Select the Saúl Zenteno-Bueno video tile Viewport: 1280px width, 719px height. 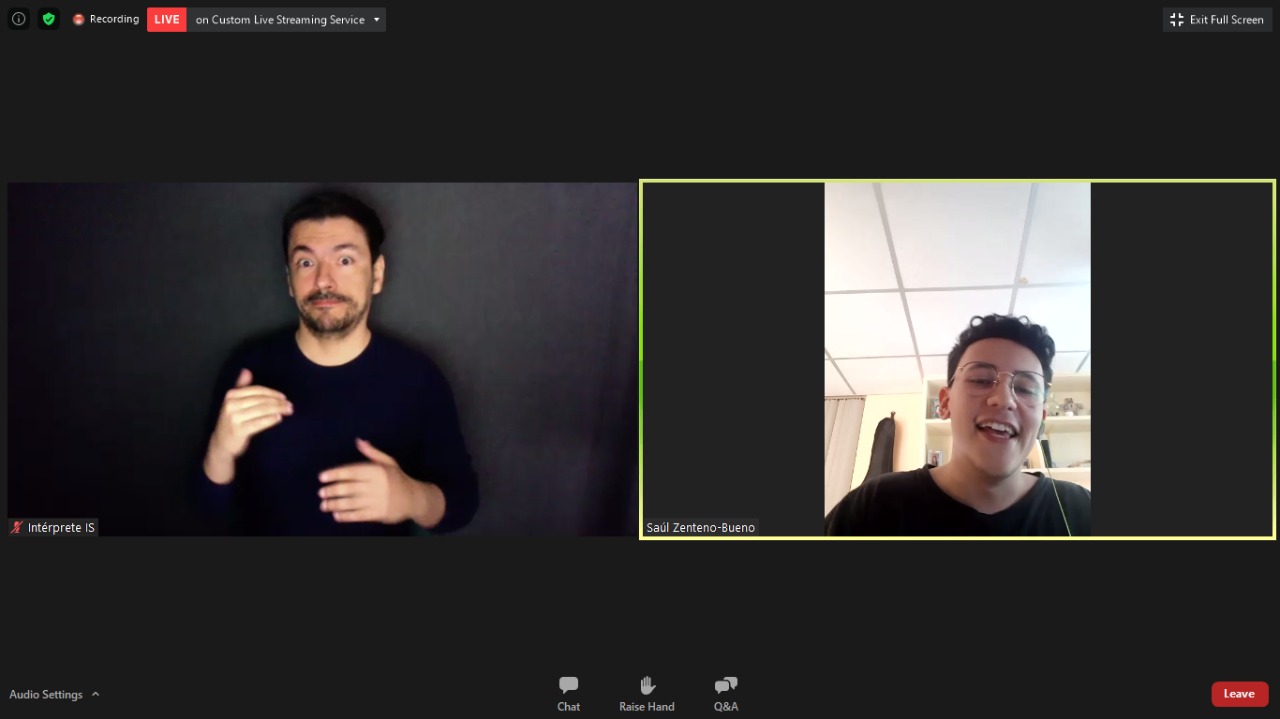point(957,359)
